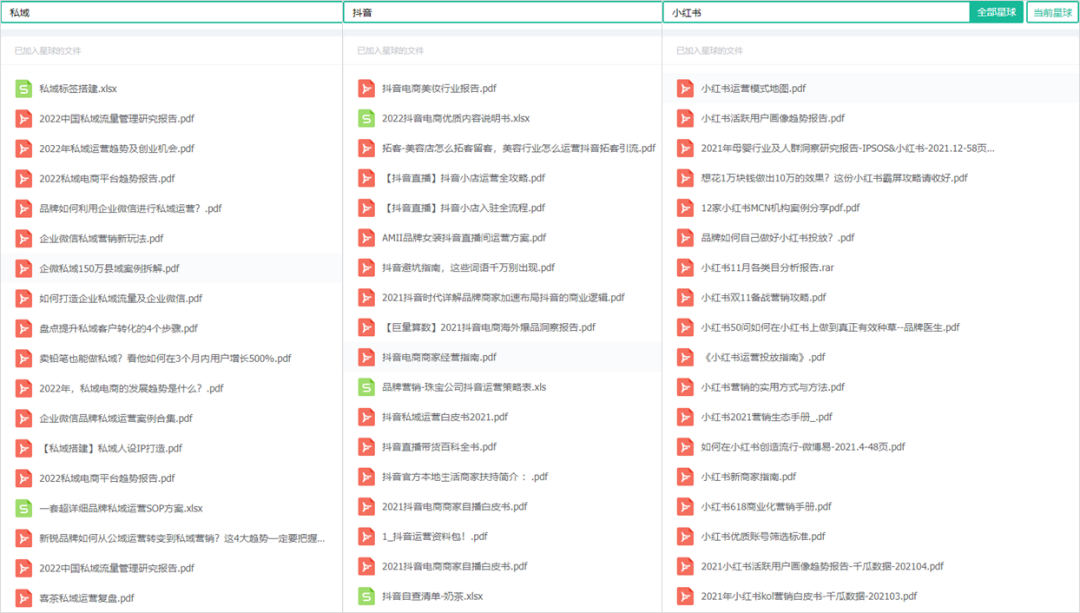Click PDF icon of 《小红书运营投放指南》.pdf
1080x613 pixels.
pyautogui.click(x=685, y=357)
